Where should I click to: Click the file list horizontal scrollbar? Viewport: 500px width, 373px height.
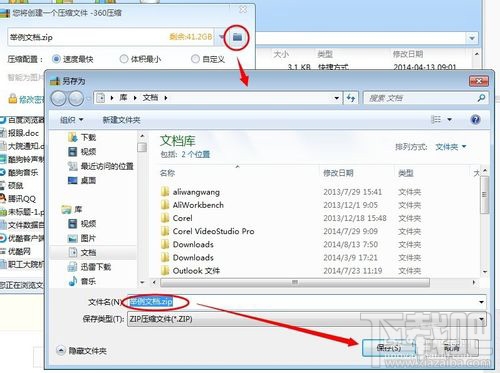pos(295,282)
